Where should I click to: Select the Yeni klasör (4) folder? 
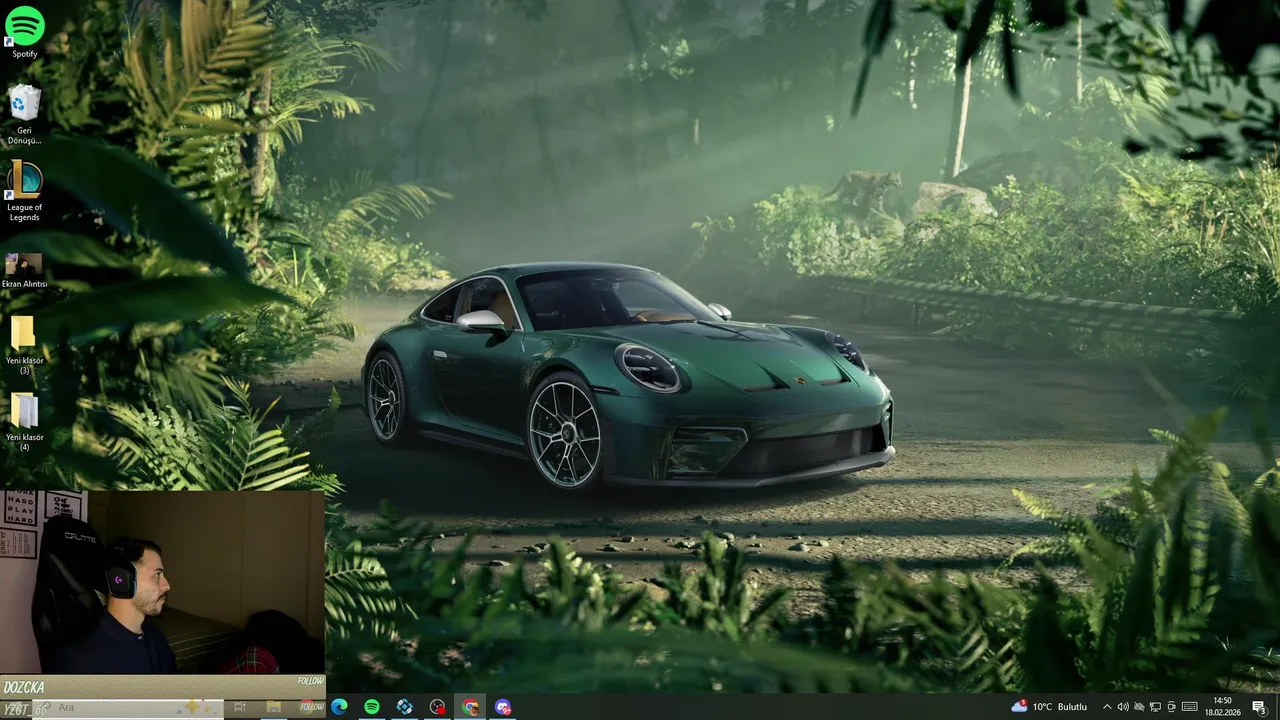pos(24,421)
